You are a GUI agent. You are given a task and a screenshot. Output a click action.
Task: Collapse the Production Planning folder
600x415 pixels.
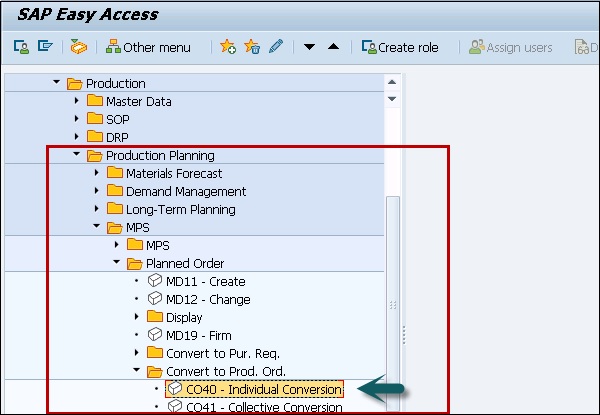pos(77,155)
